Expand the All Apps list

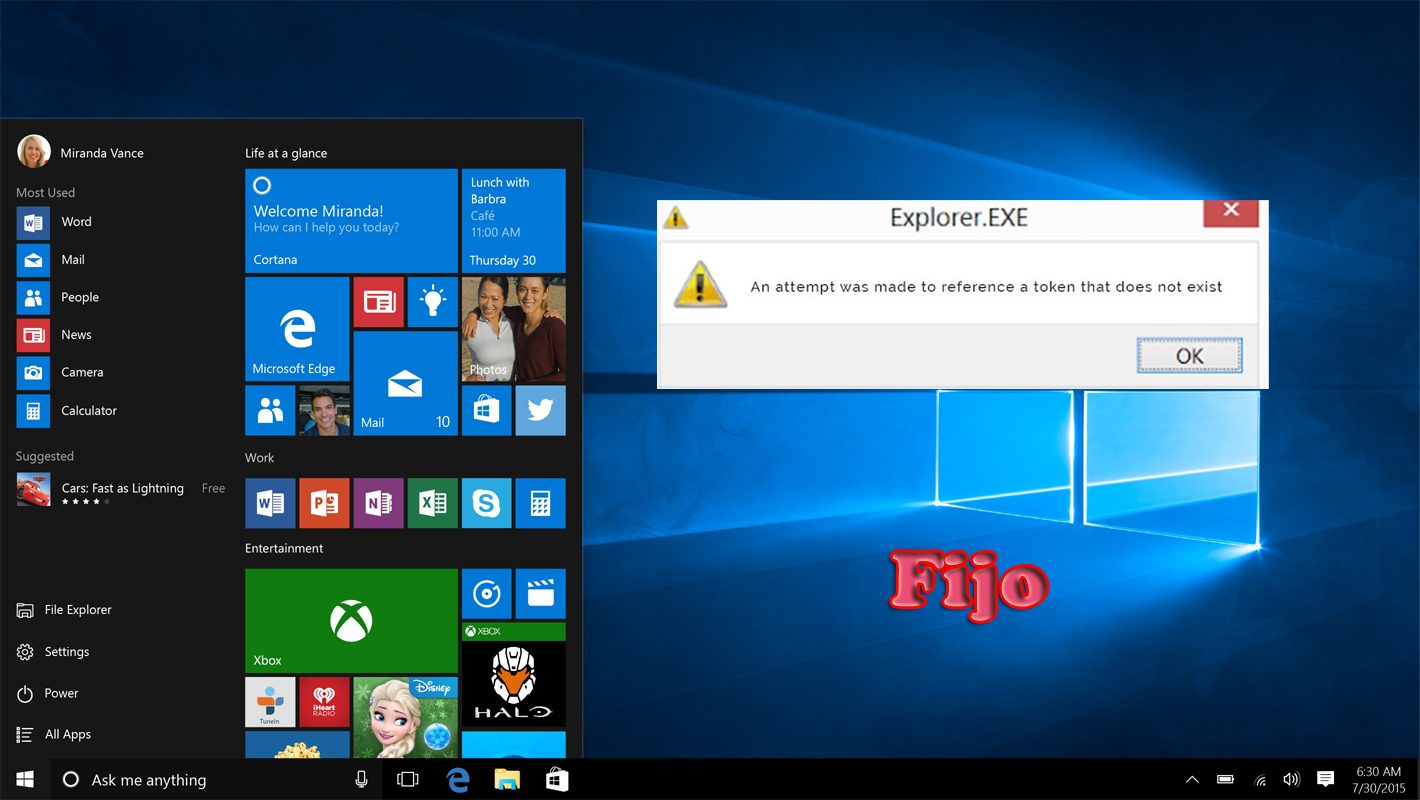pos(67,735)
